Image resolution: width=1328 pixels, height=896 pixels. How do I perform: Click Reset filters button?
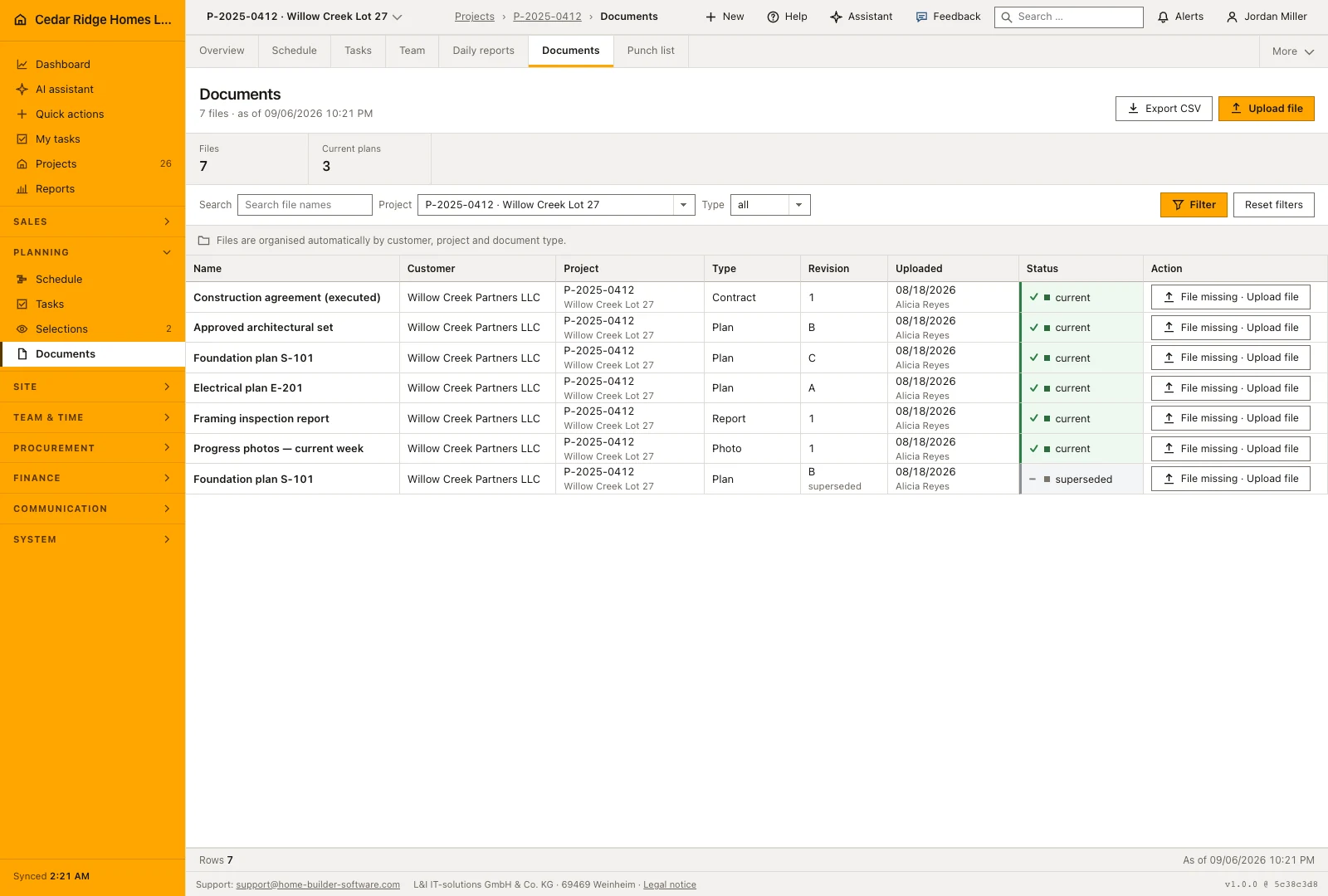(1274, 205)
